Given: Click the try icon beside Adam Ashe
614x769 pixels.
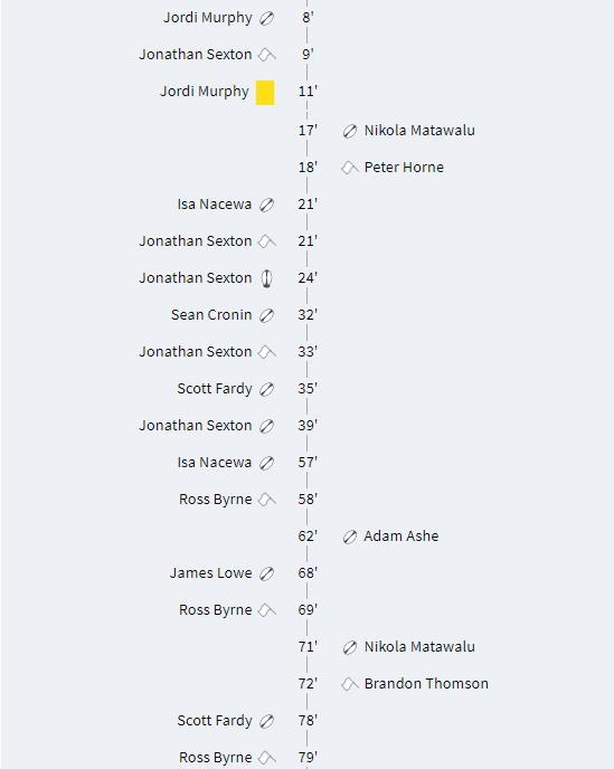Looking at the screenshot, I should tap(350, 537).
